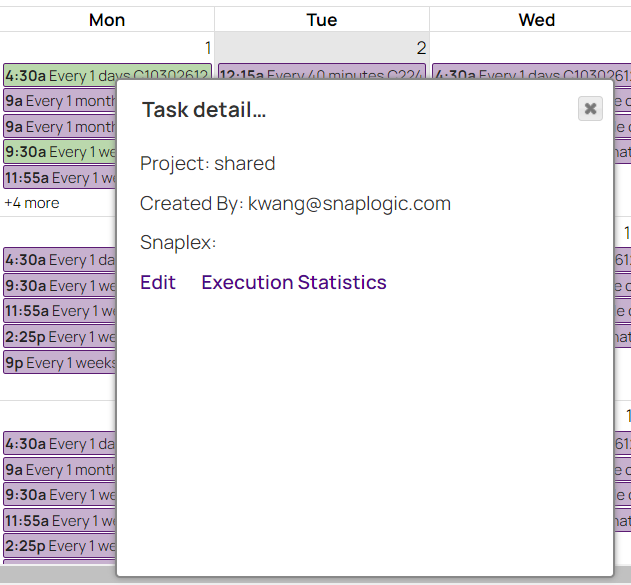Open 2:25p event directly above 9p event
The image size is (631, 585).
coord(60,337)
